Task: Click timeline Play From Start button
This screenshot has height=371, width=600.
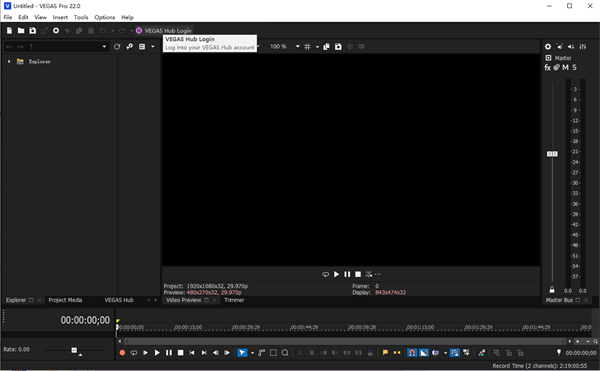Action: (145, 353)
